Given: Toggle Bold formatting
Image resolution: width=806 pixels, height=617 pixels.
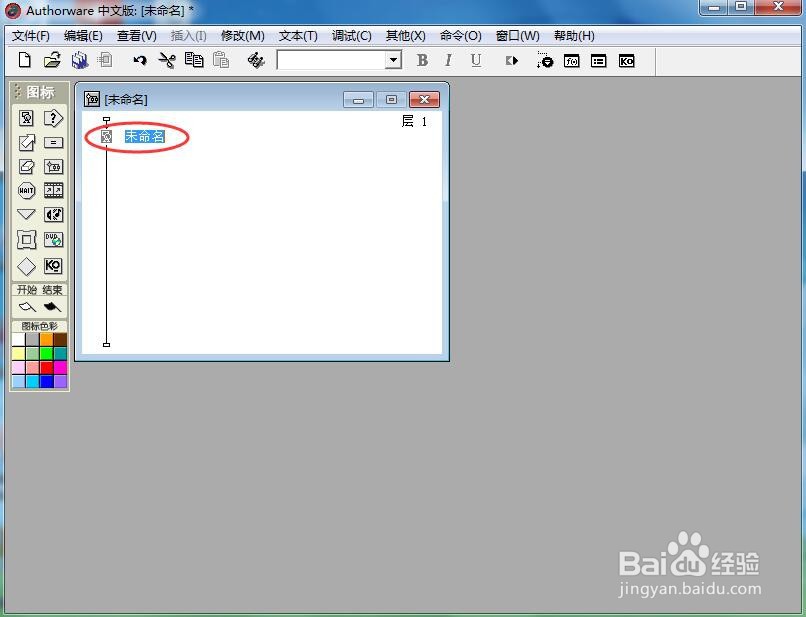Looking at the screenshot, I should tap(422, 60).
